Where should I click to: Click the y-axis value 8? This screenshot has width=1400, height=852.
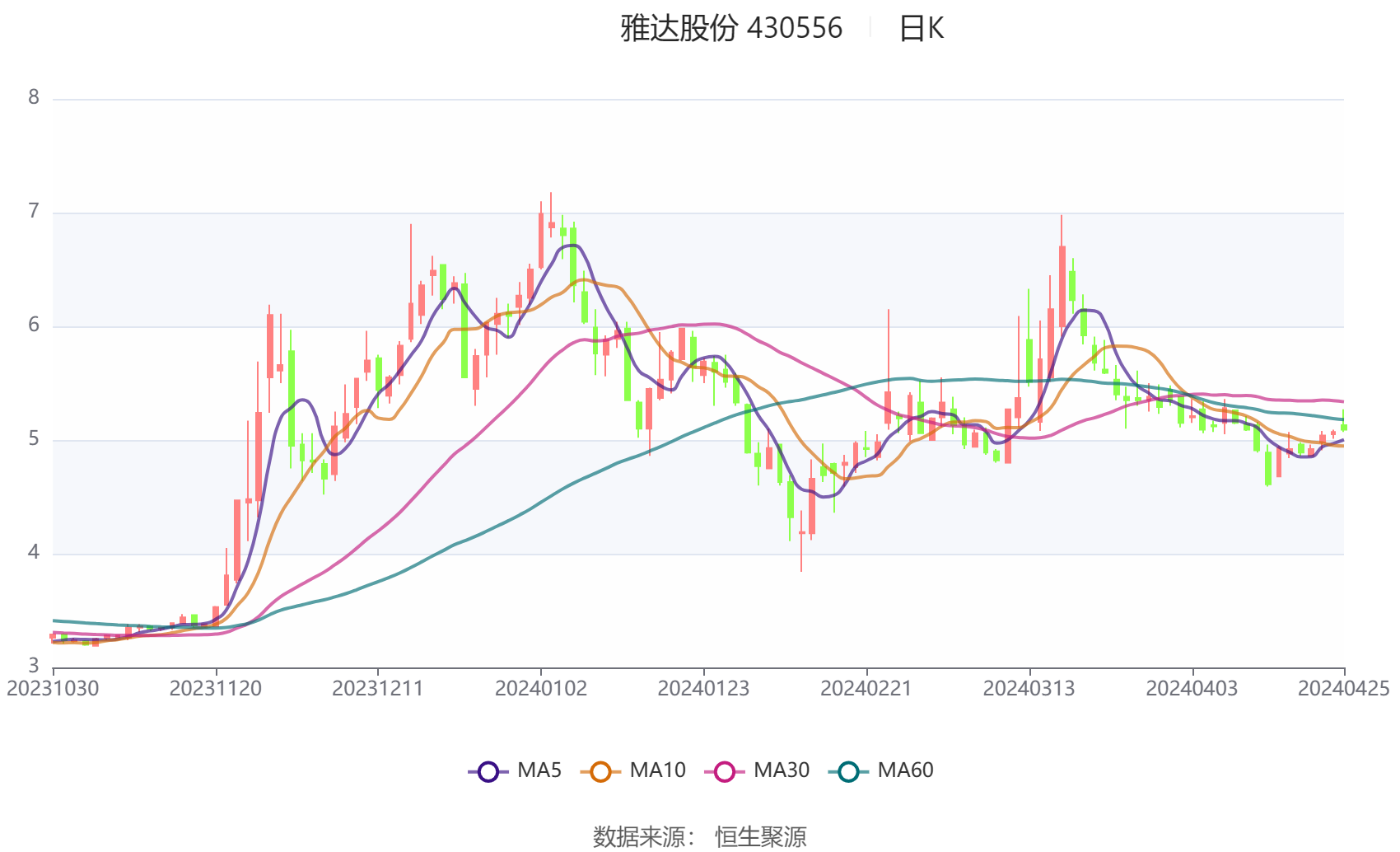click(x=33, y=98)
